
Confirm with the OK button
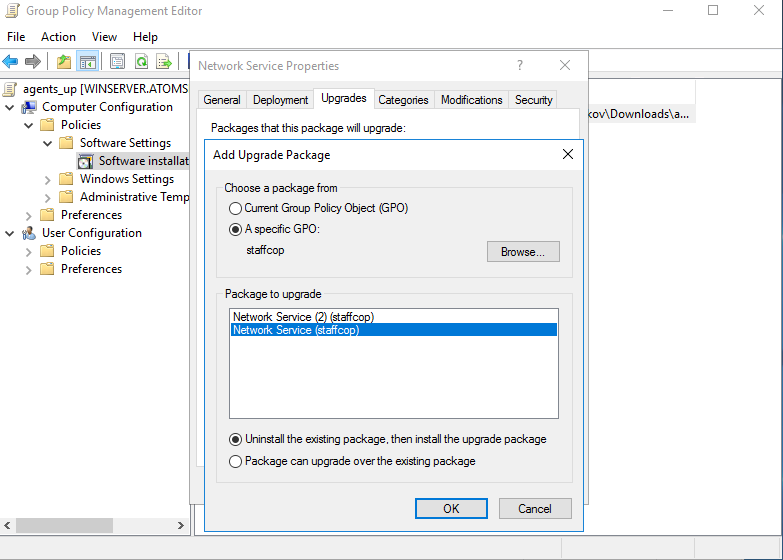click(451, 508)
